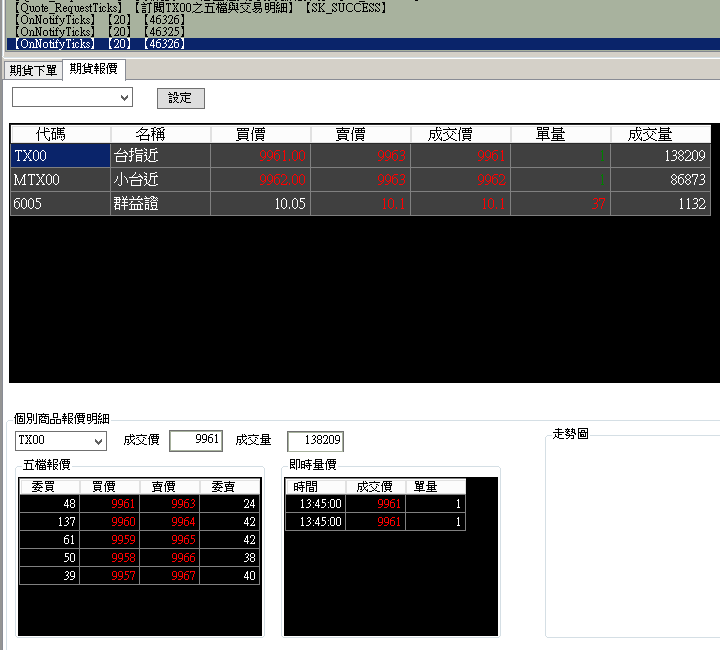Screen dimensions: 720x650
Task: Click the quote table 買價 column header
Action: tap(260, 134)
